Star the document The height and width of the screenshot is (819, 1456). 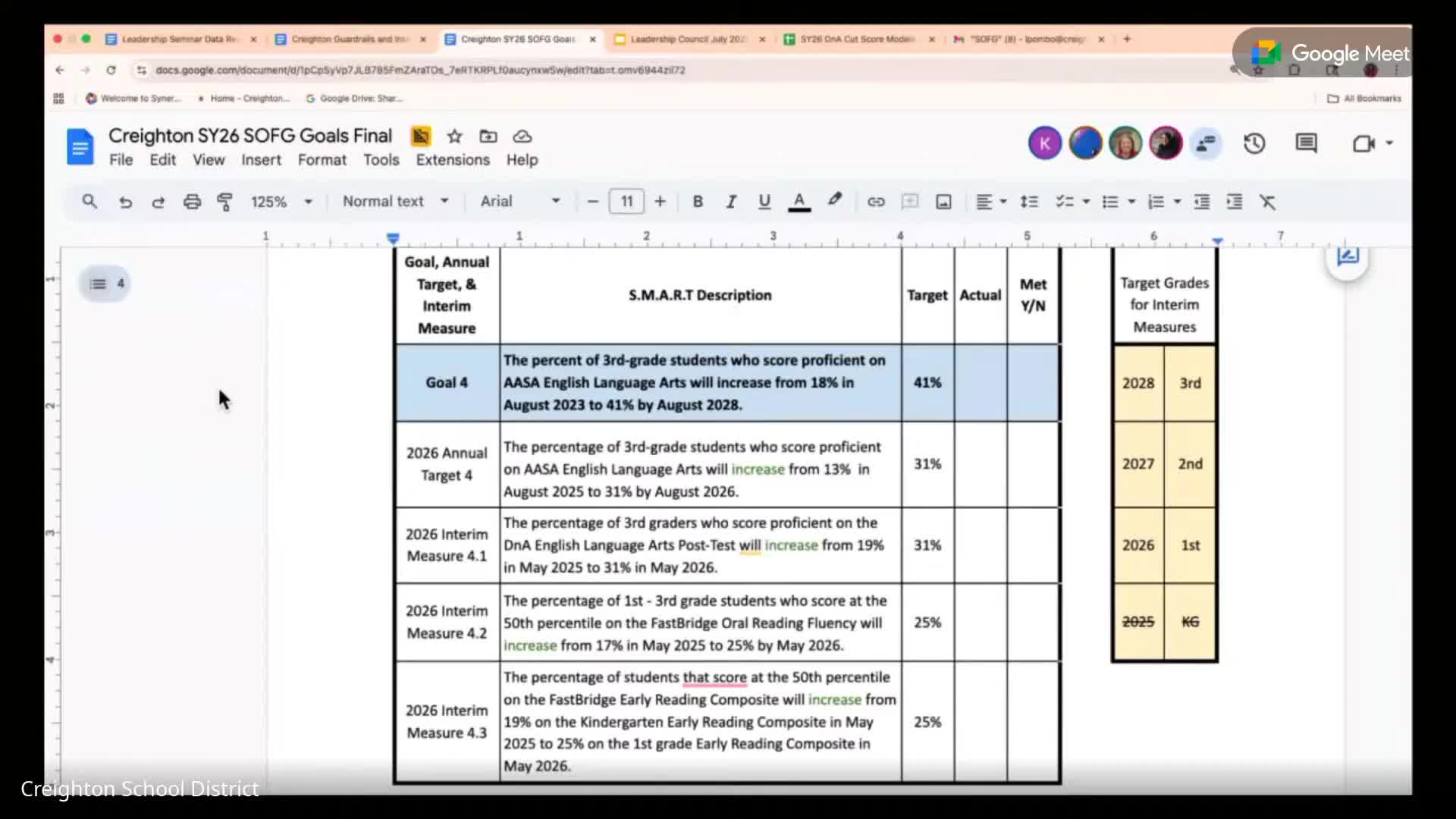454,136
